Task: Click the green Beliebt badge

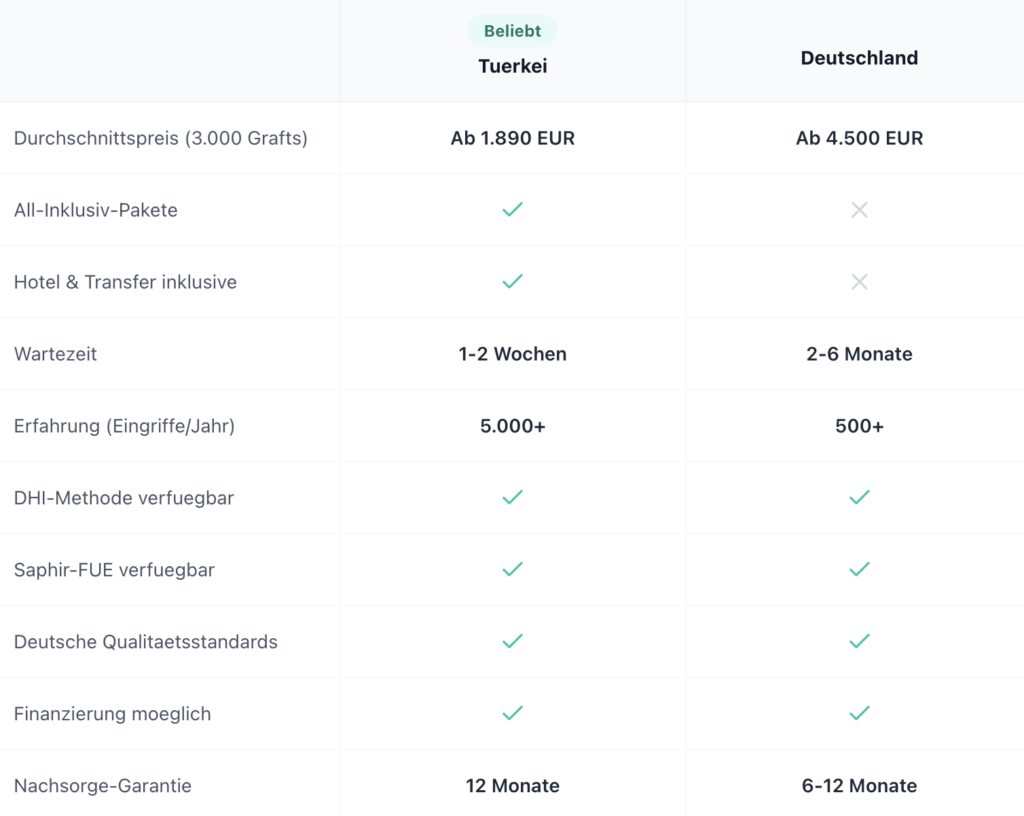Action: coord(512,31)
